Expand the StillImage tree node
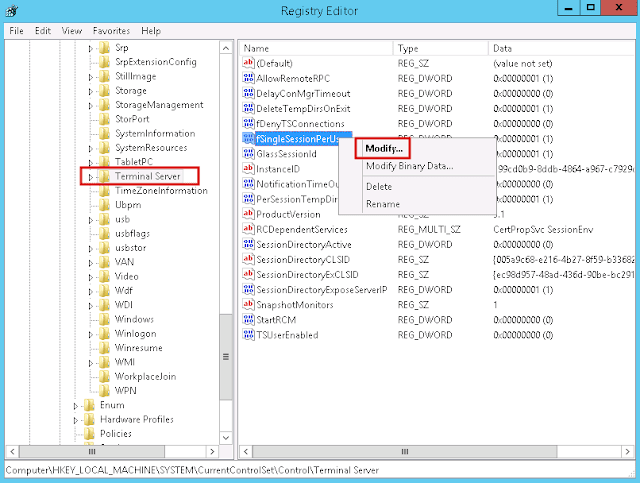This screenshot has width=640, height=483. tap(91, 77)
